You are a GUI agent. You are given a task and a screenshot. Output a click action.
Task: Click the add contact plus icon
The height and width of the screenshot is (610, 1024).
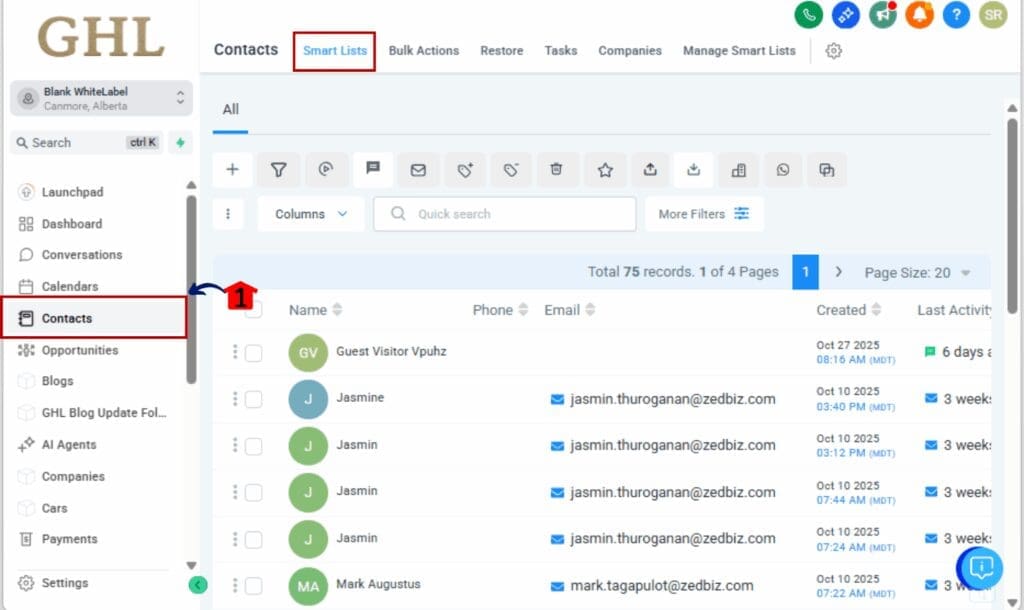(x=232, y=170)
